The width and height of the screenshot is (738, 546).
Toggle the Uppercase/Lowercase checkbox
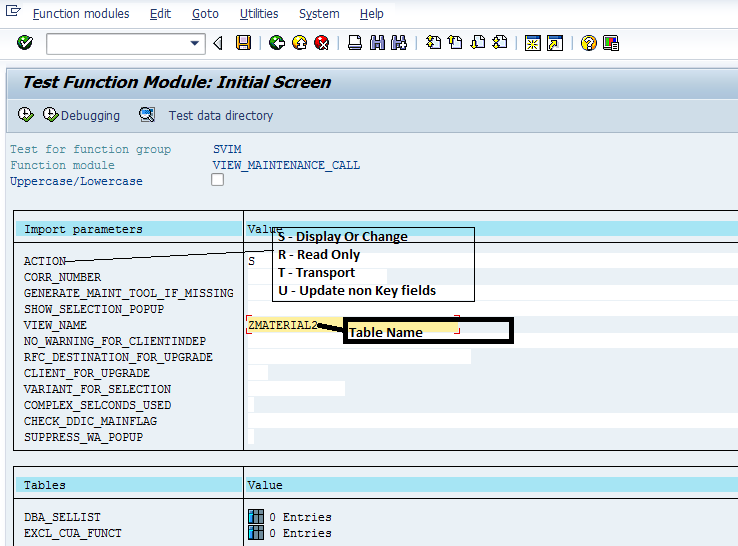pyautogui.click(x=217, y=180)
